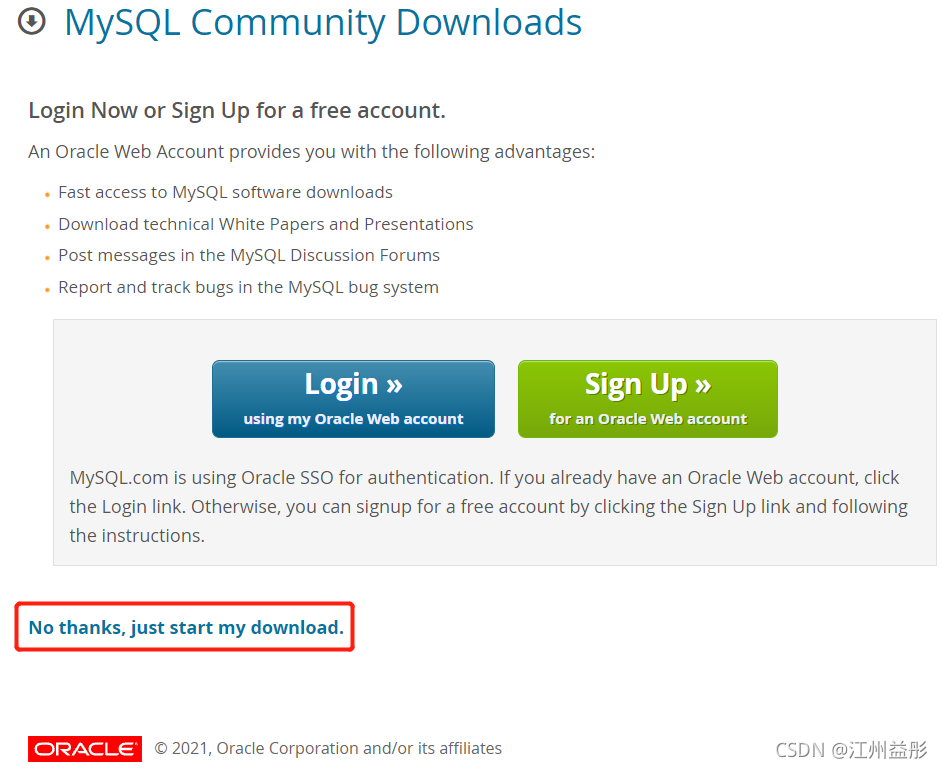The width and height of the screenshot is (943, 769).
Task: Choose 'No thanks, just start my download.'
Action: pos(186,627)
